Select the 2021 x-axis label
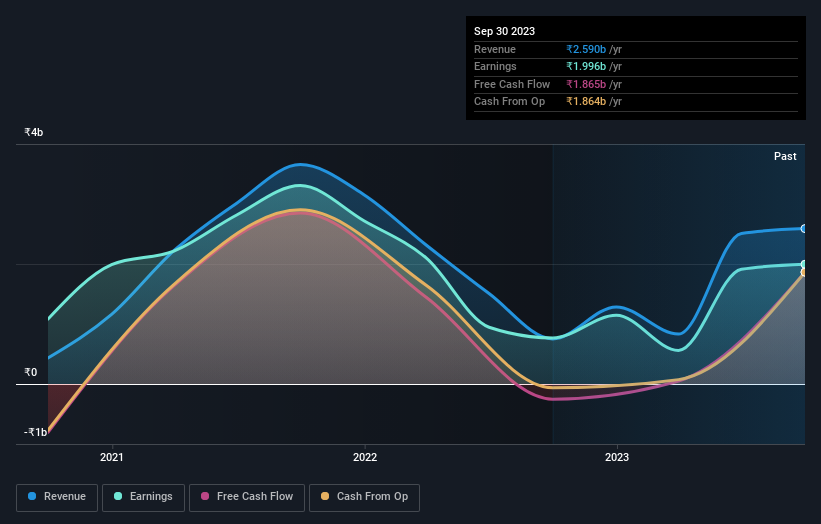 112,457
